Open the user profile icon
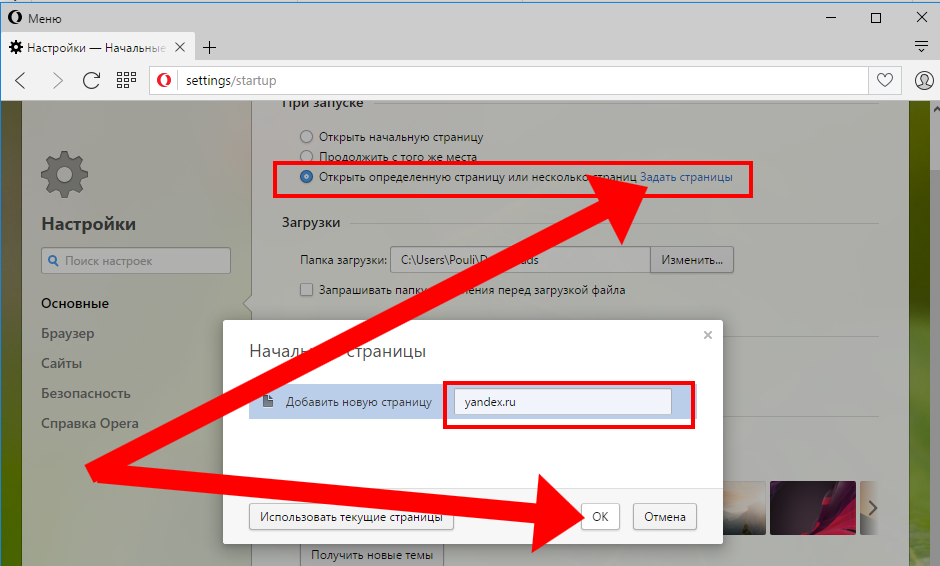Viewport: 940px width, 566px height. click(x=923, y=80)
